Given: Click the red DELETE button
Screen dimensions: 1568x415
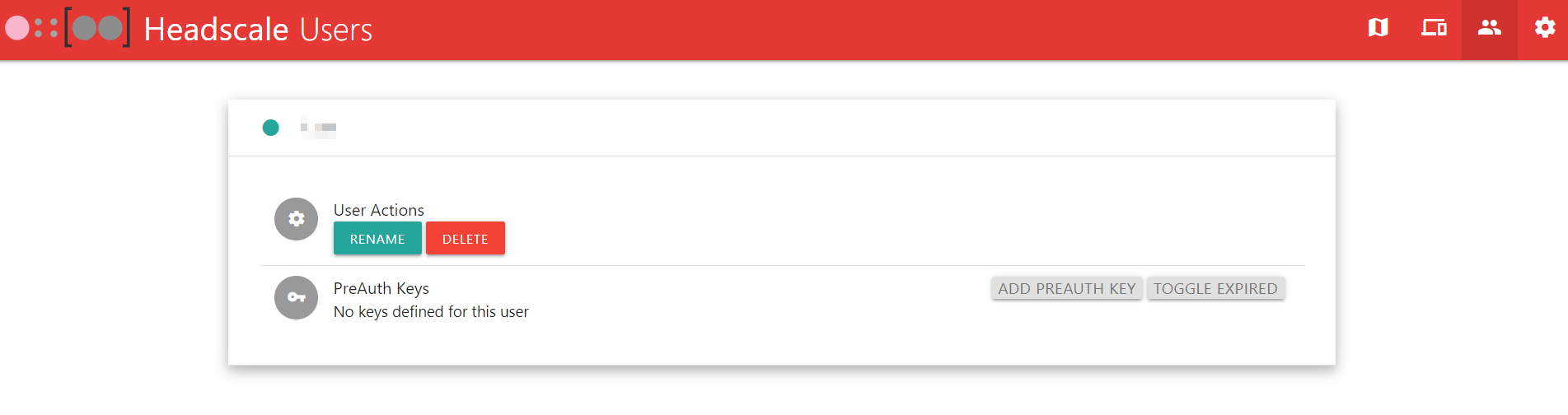Looking at the screenshot, I should [466, 238].
